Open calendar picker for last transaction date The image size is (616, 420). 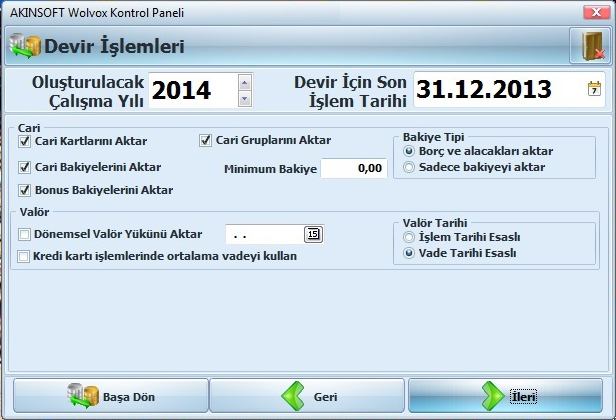pos(594,89)
